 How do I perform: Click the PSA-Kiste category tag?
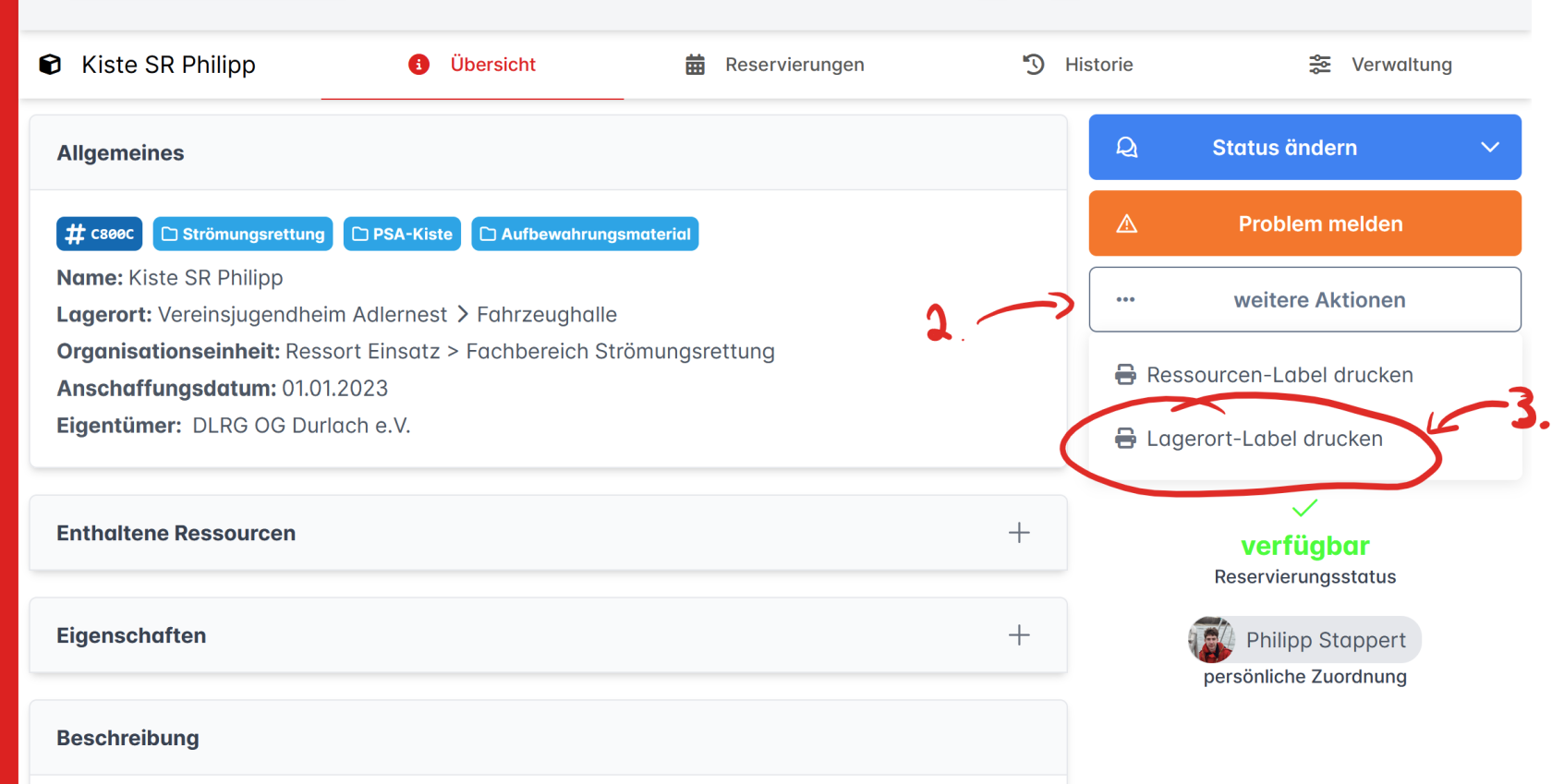pos(402,235)
